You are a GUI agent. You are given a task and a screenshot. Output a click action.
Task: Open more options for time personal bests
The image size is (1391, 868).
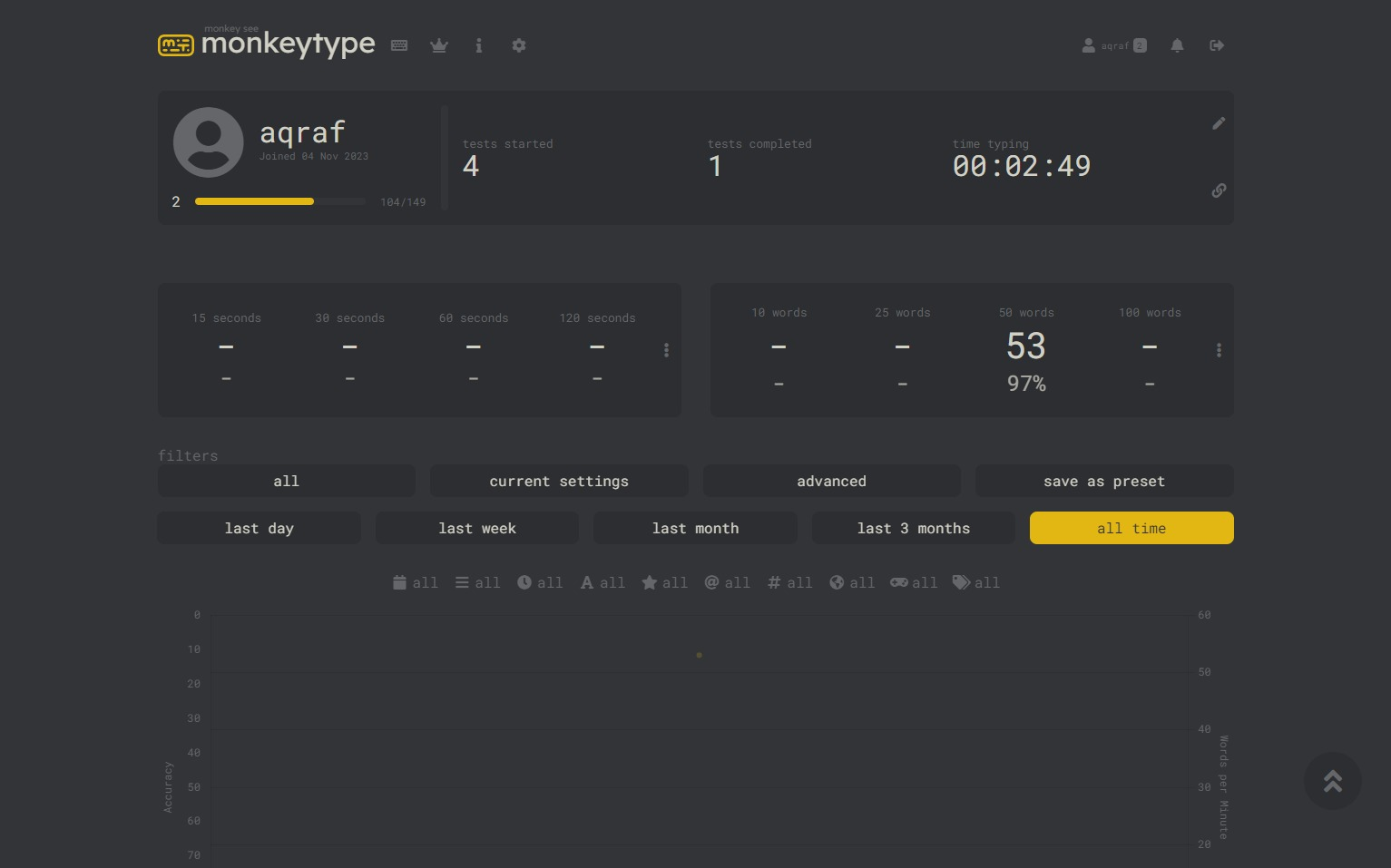(x=666, y=350)
